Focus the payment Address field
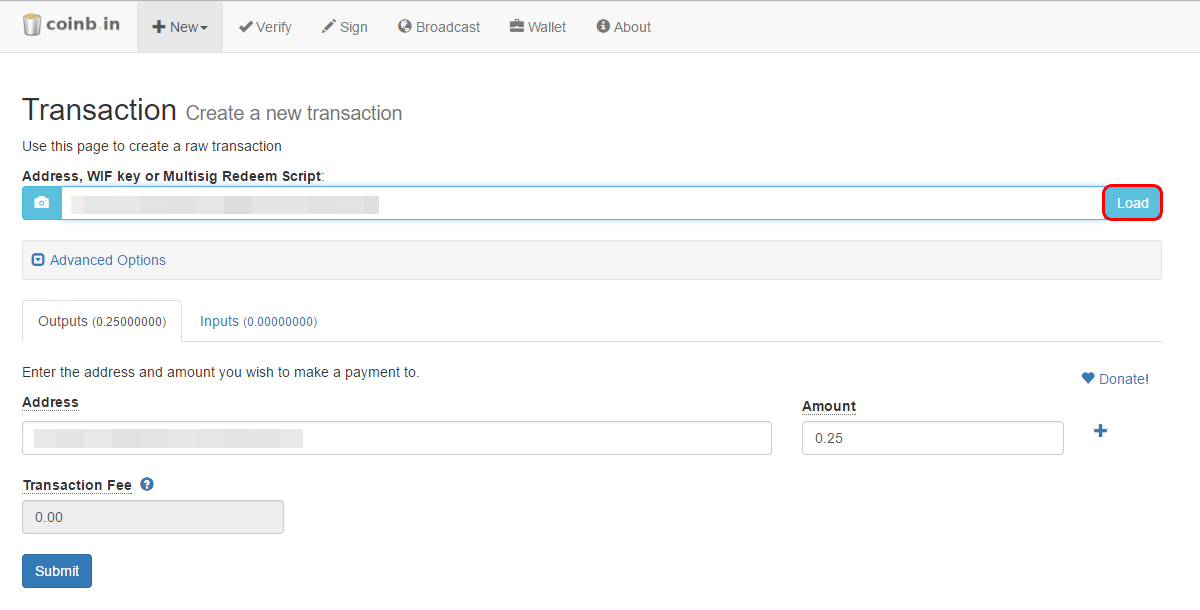The image size is (1200, 610). pyautogui.click(x=397, y=438)
